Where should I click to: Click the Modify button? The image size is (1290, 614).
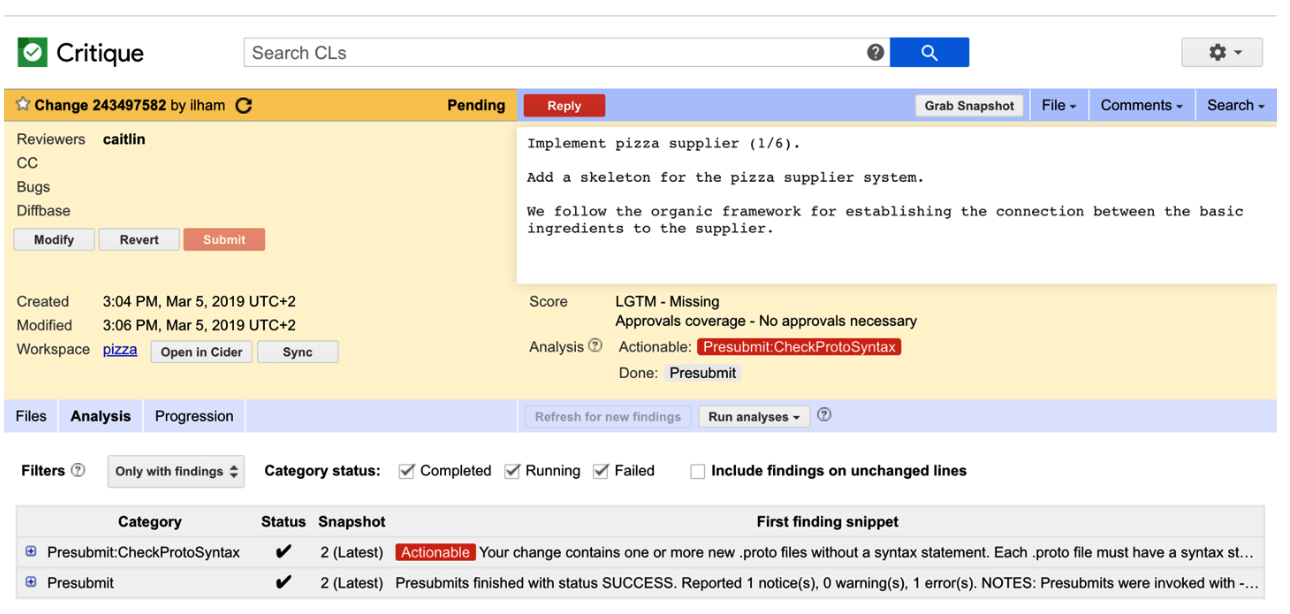point(54,240)
